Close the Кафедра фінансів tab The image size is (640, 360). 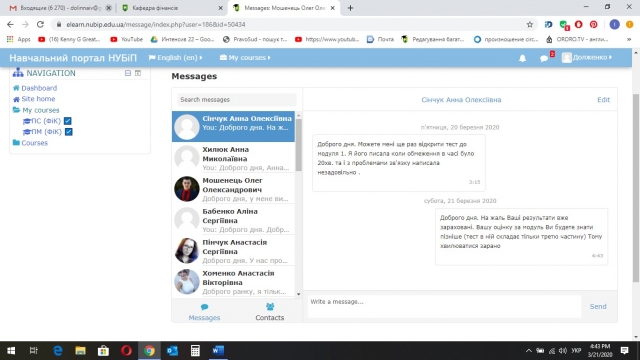pyautogui.click(x=220, y=8)
